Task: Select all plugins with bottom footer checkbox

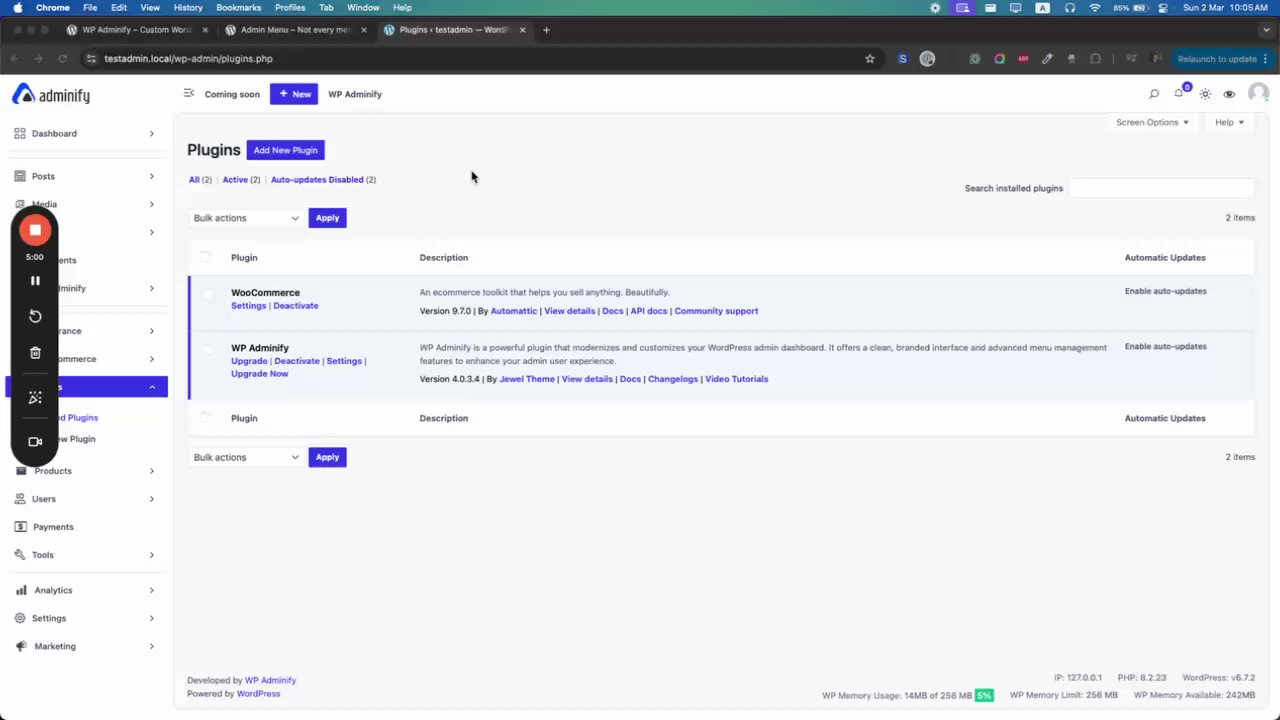Action: pyautogui.click(x=205, y=418)
